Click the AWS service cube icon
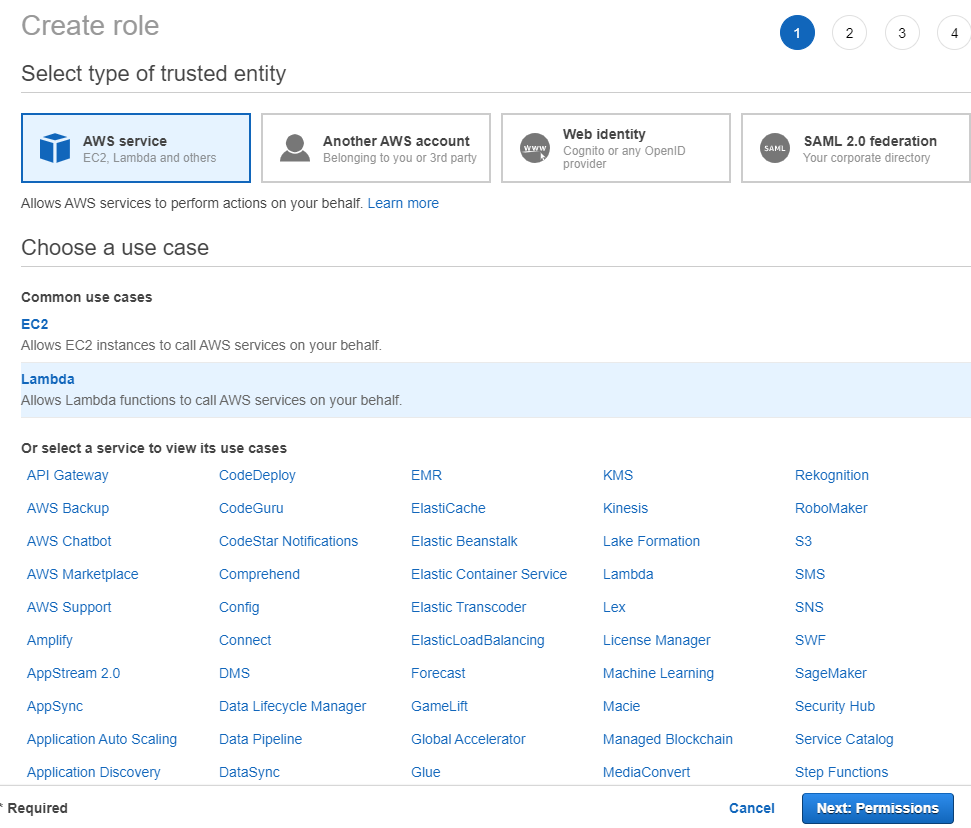Image resolution: width=971 pixels, height=828 pixels. pyautogui.click(x=54, y=148)
